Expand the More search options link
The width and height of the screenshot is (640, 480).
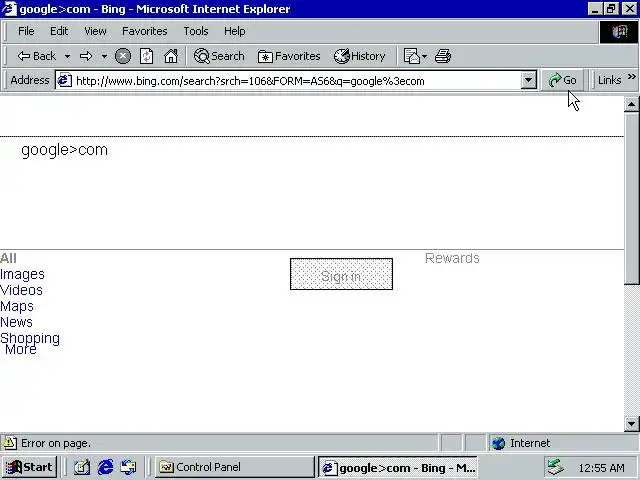[x=20, y=349]
